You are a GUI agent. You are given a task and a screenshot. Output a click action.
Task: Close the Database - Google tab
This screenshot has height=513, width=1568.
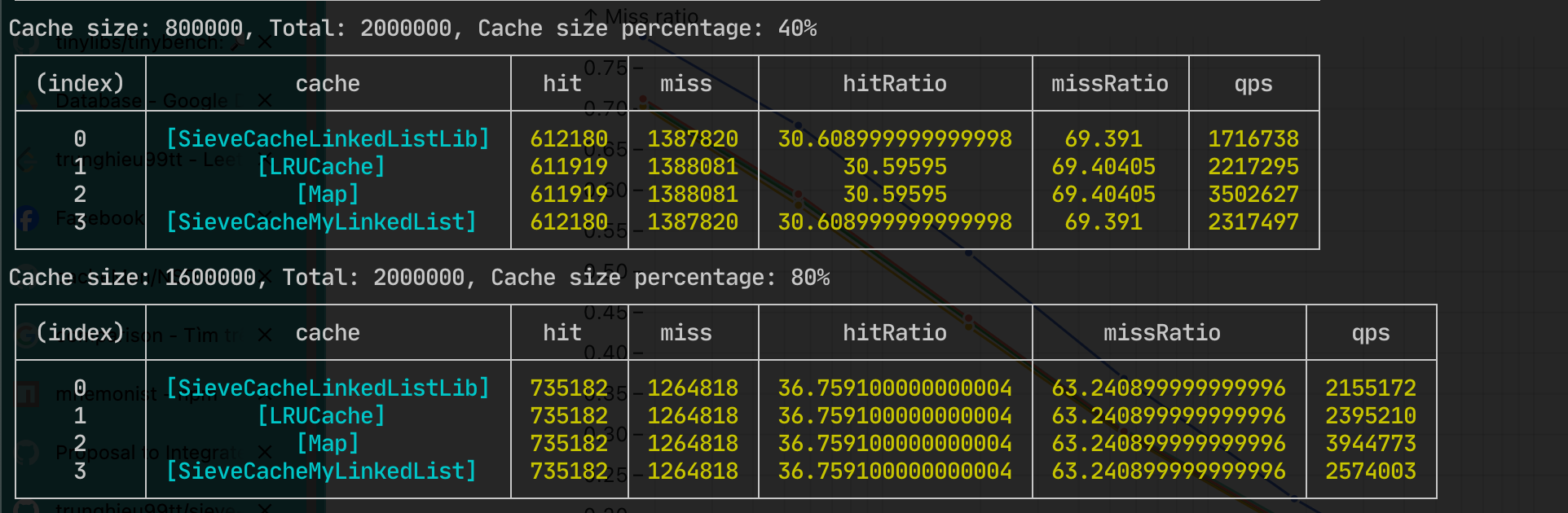265,101
